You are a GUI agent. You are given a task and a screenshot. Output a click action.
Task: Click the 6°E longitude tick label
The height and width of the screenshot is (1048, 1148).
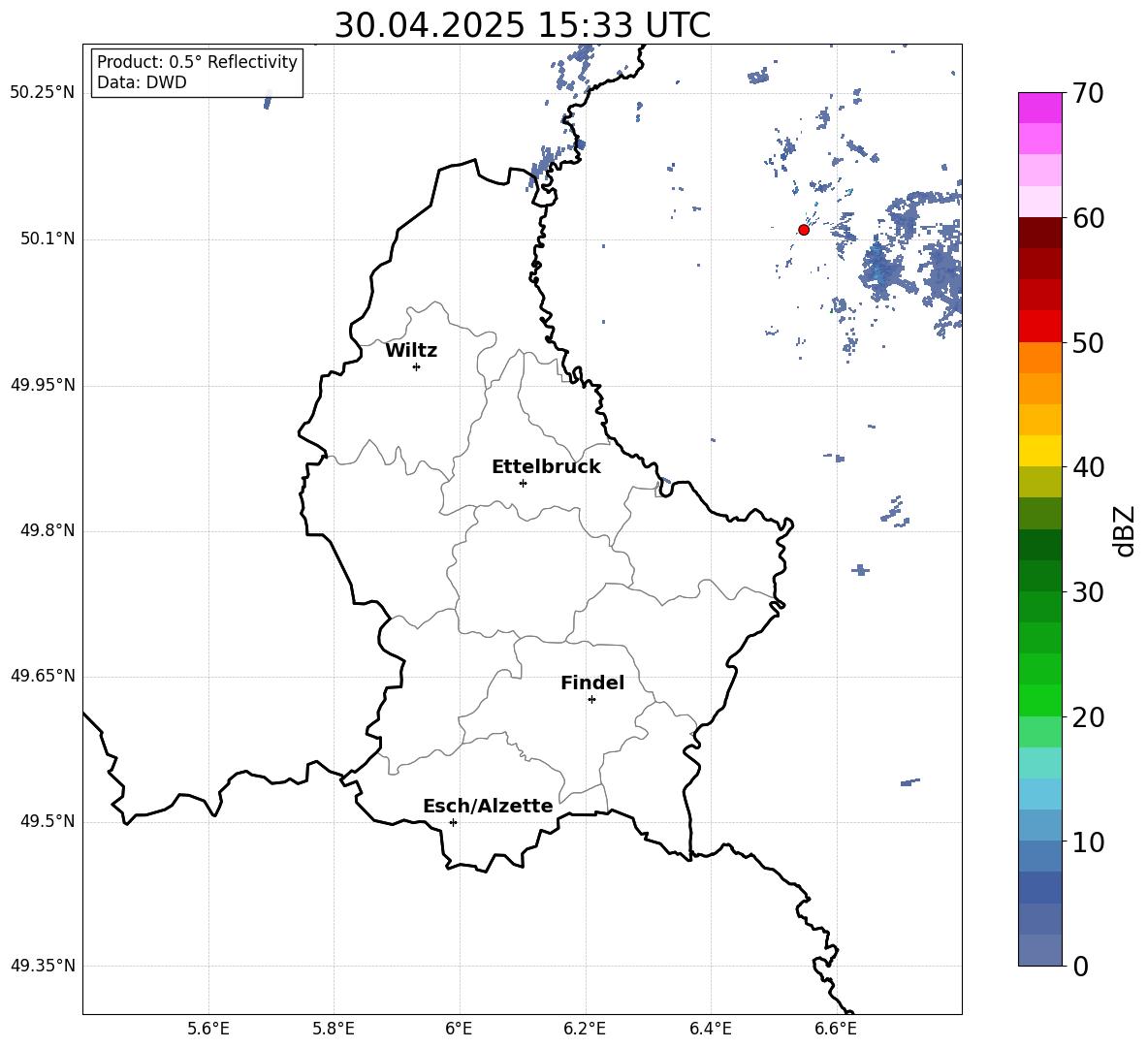pyautogui.click(x=459, y=1029)
